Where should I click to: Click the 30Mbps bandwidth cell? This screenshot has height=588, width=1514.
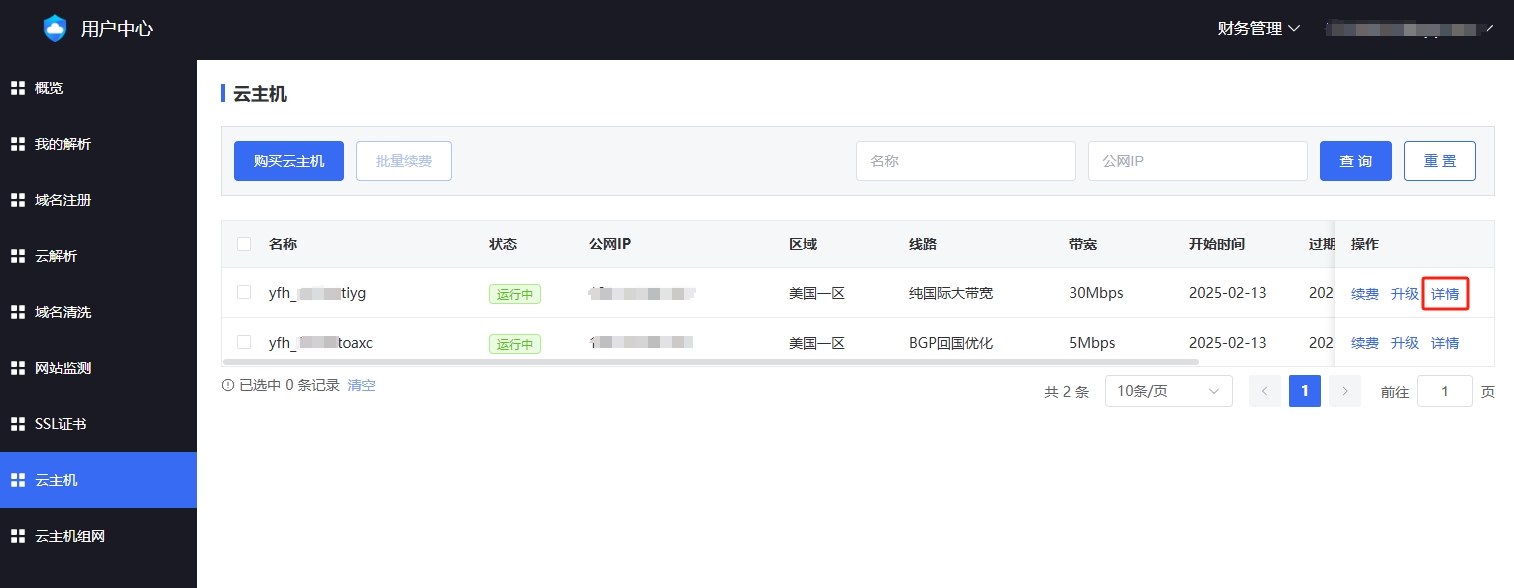pyautogui.click(x=1096, y=293)
